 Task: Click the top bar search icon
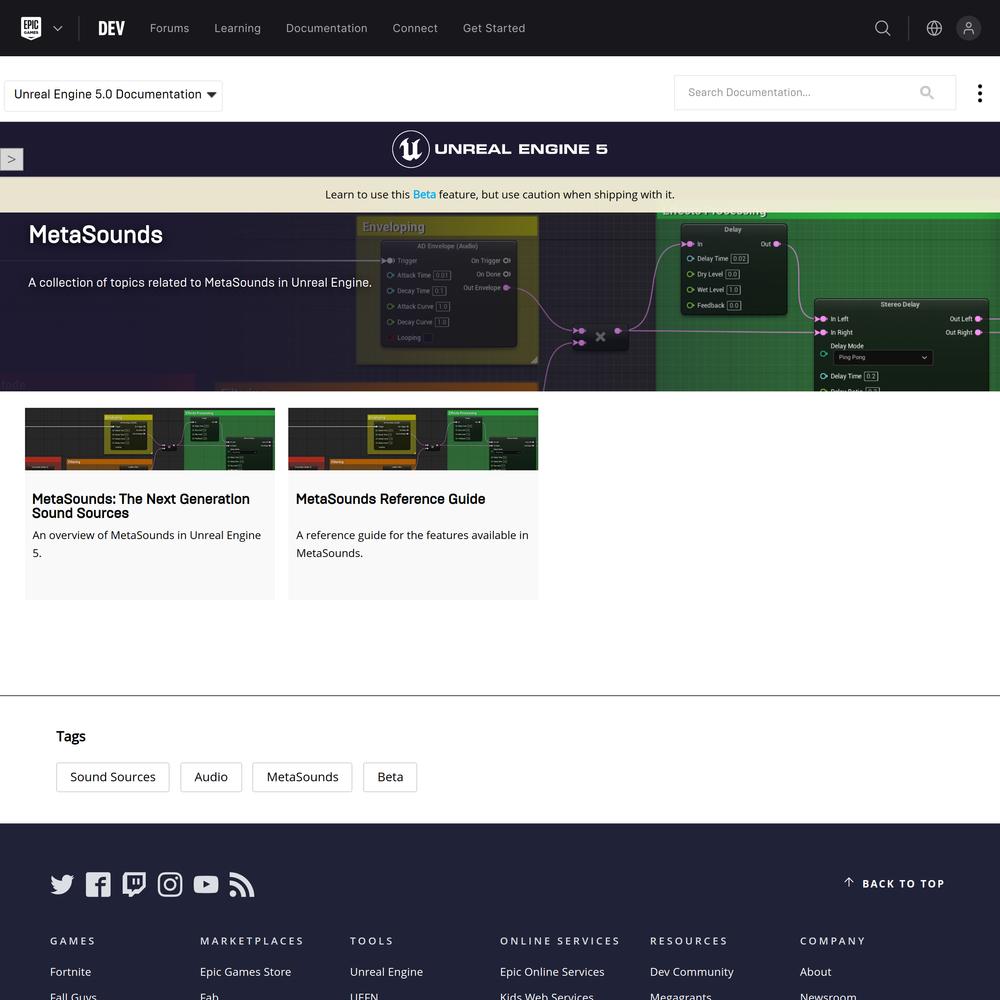[x=882, y=28]
